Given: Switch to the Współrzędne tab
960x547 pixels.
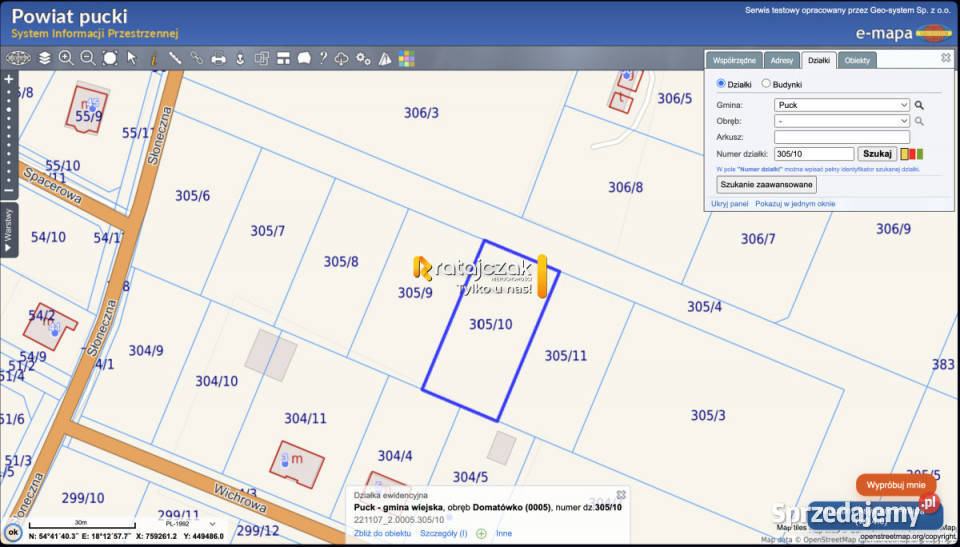Looking at the screenshot, I should click(x=734, y=60).
